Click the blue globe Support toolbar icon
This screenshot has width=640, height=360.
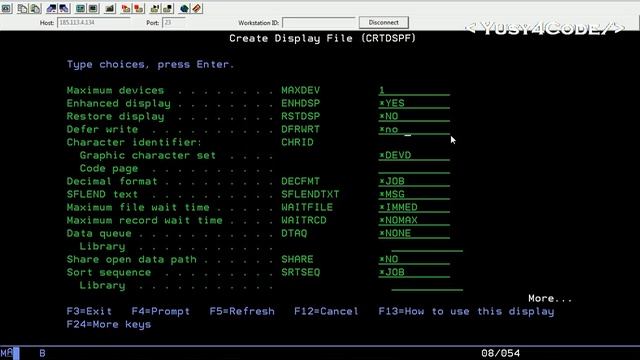pyautogui.click(x=184, y=8)
